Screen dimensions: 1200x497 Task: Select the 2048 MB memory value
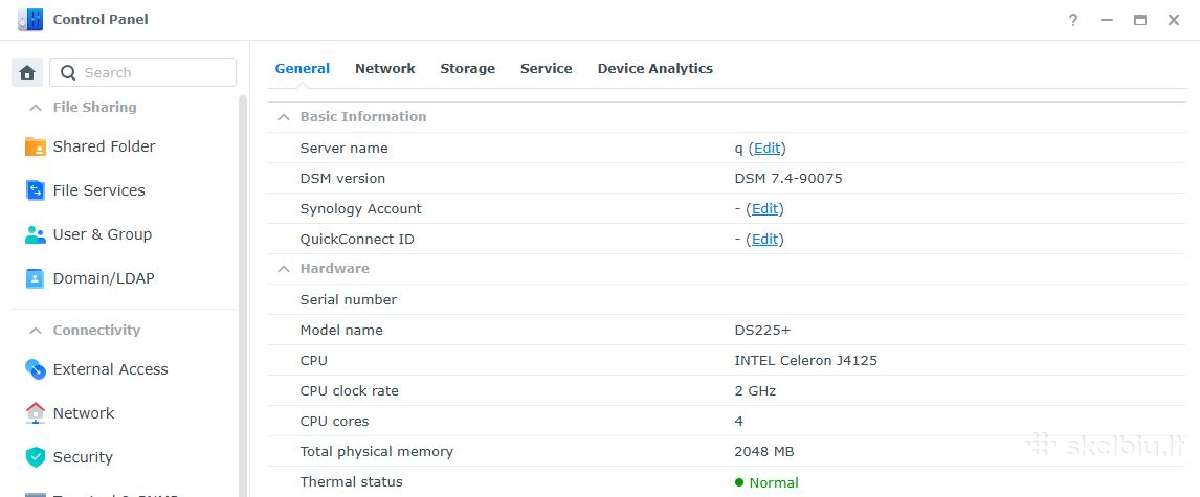[x=764, y=452]
